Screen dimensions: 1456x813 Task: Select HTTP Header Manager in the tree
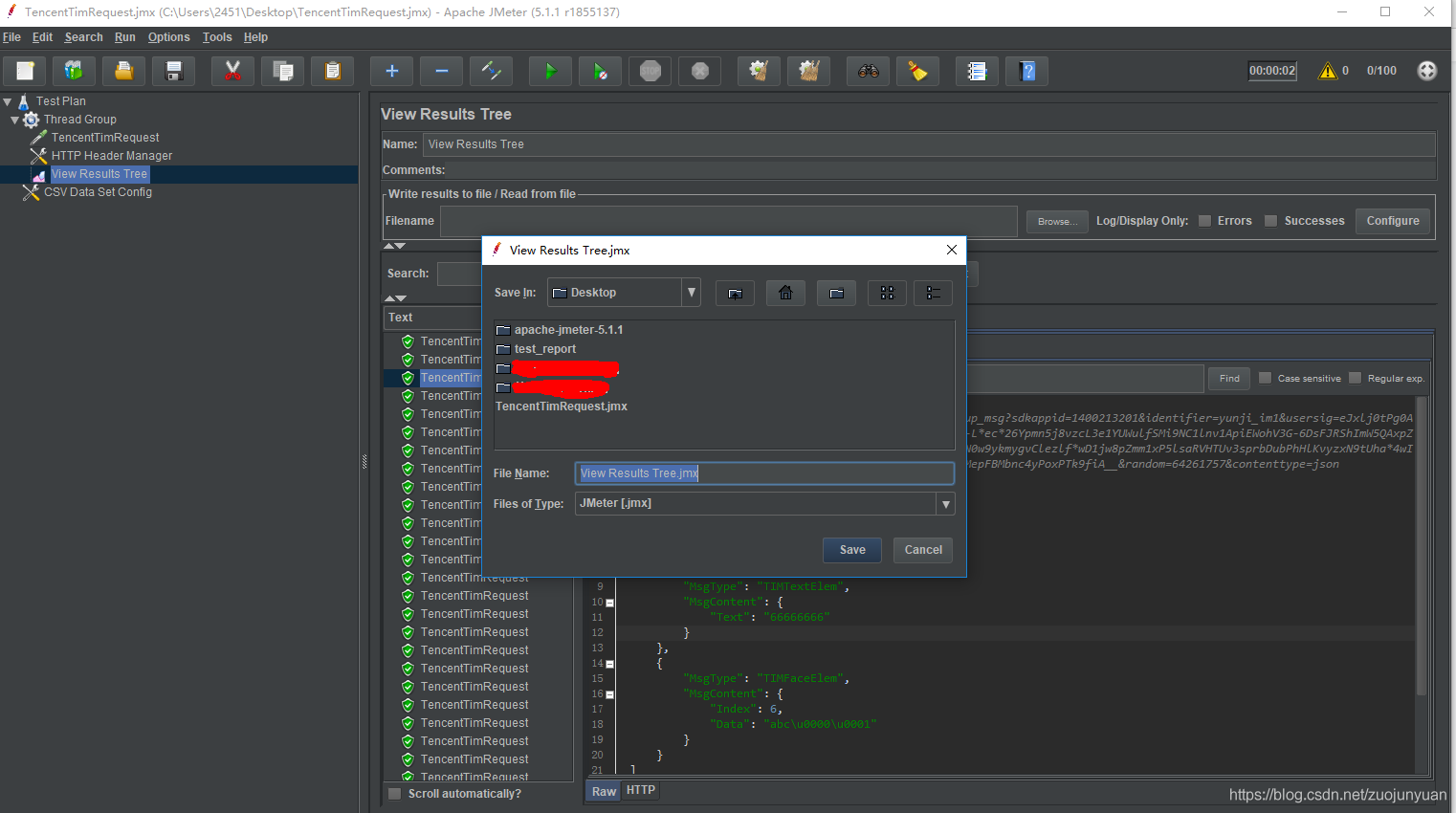tap(112, 156)
